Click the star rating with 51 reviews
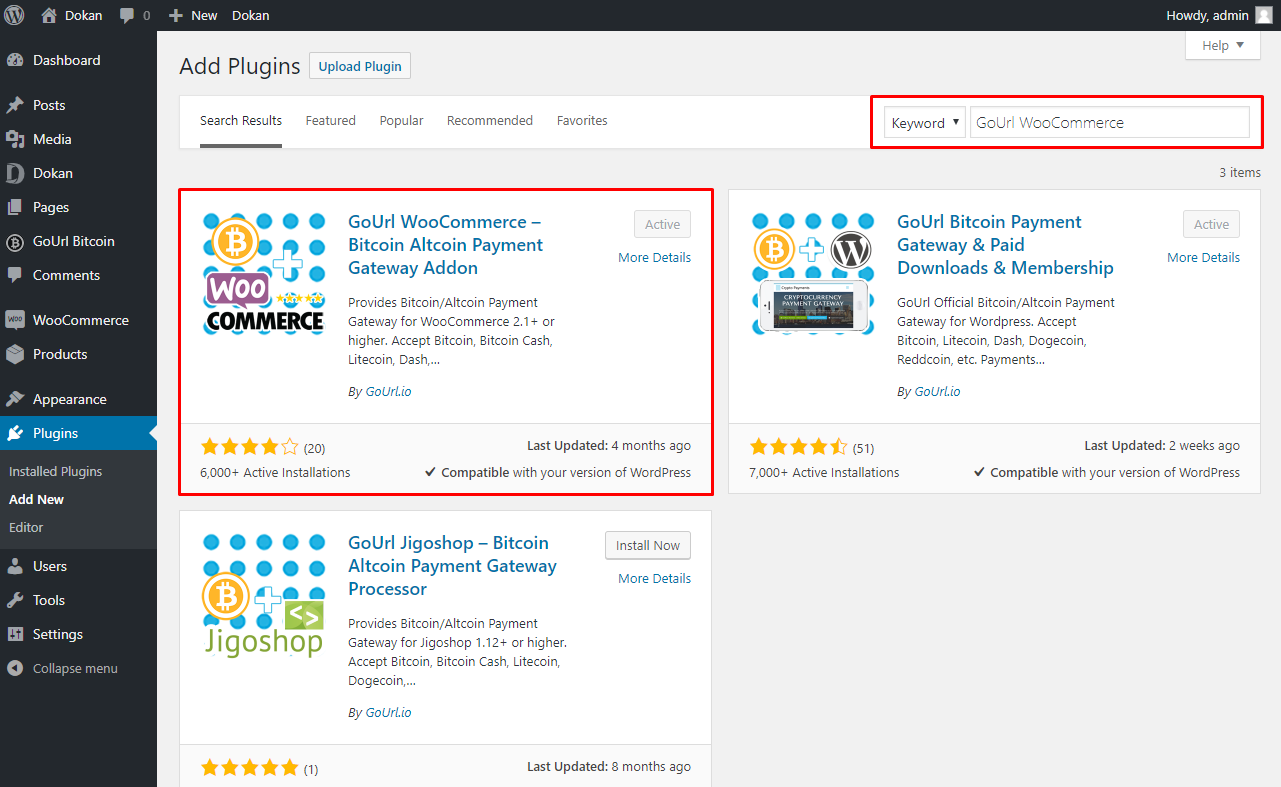 click(799, 447)
